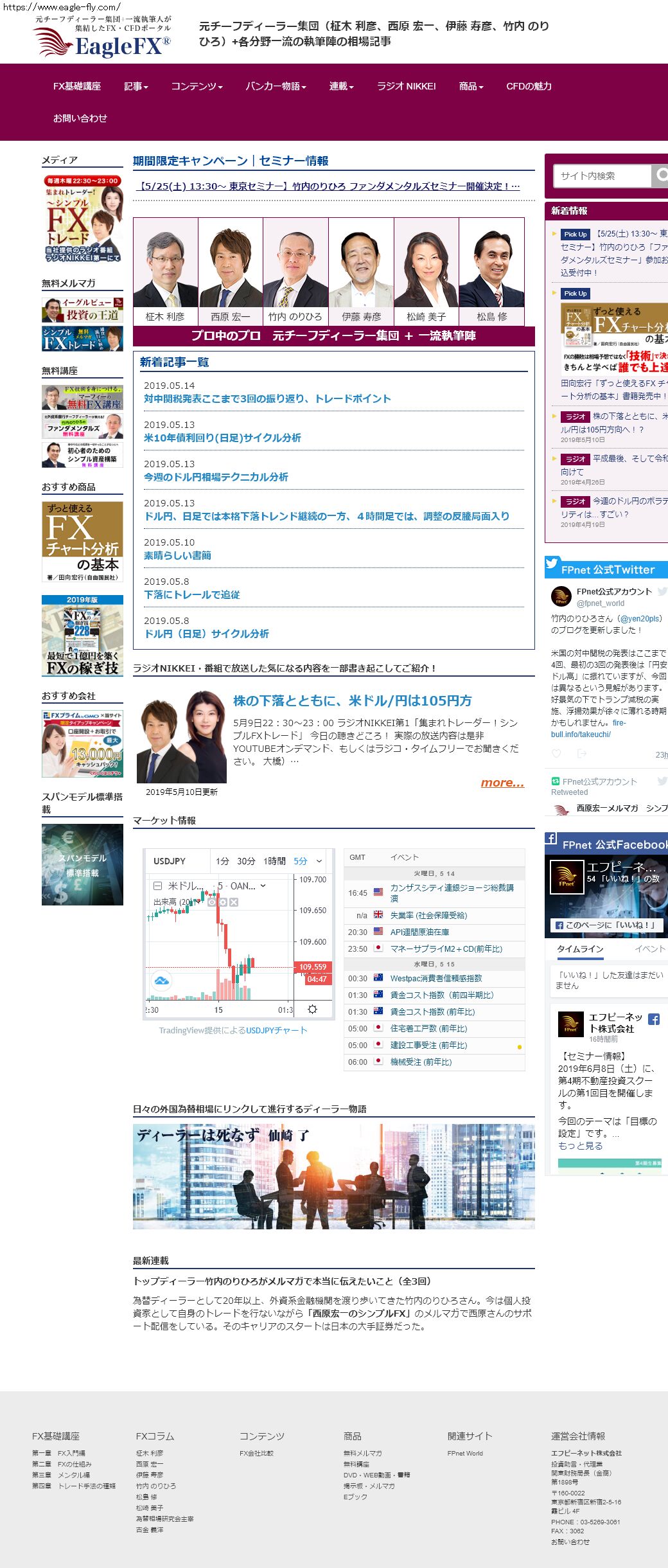Open CFDの魅力 in navigation bar
668x1568 pixels.
[x=529, y=86]
